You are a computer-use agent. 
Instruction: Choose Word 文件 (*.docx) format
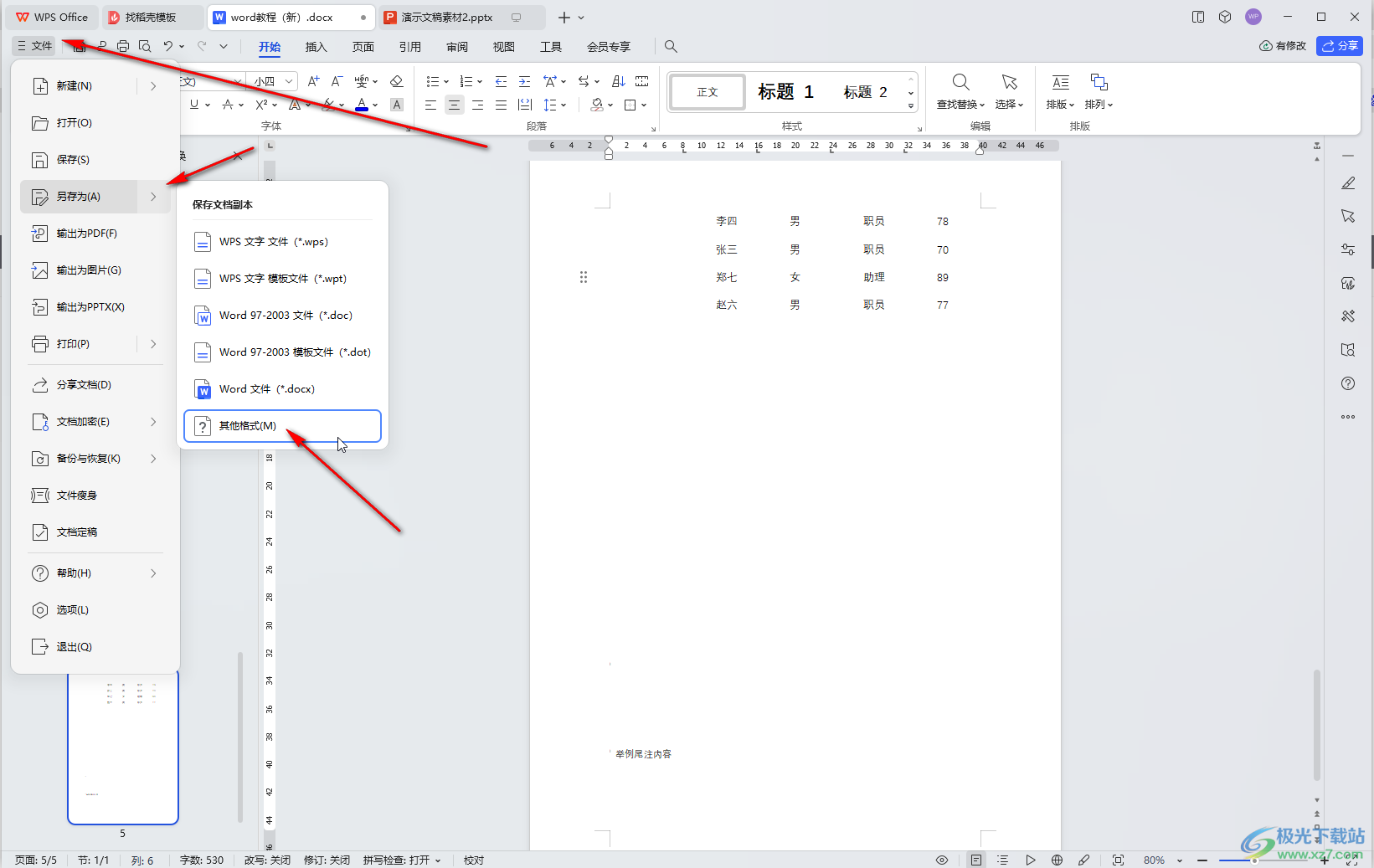coord(282,388)
